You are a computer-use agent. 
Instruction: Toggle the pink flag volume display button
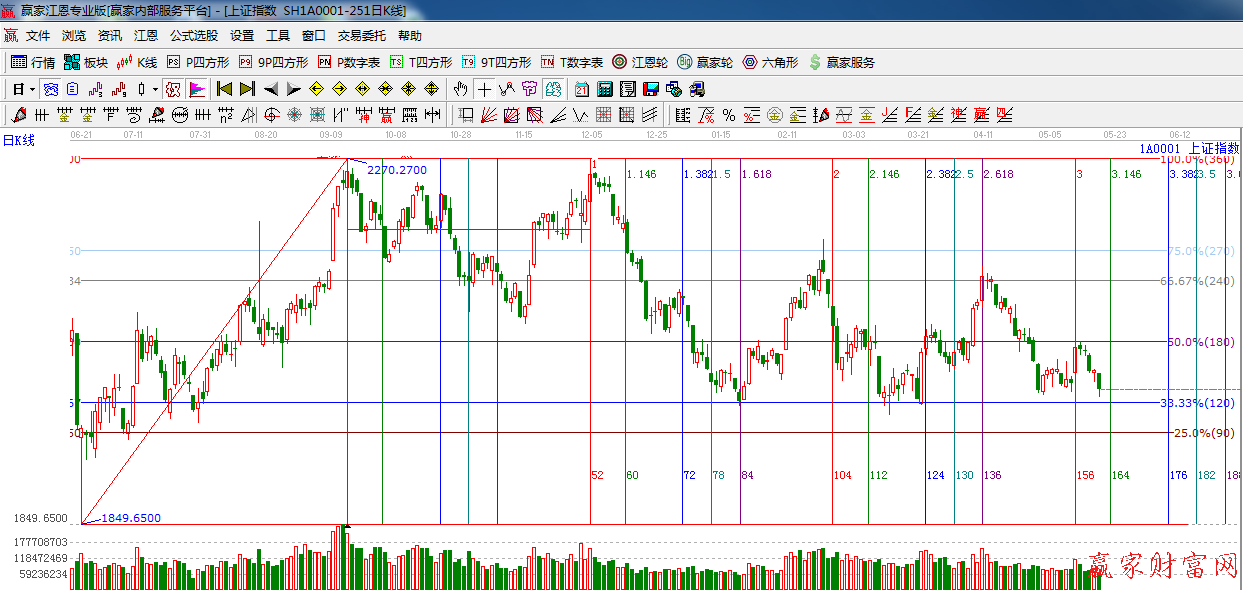[197, 89]
